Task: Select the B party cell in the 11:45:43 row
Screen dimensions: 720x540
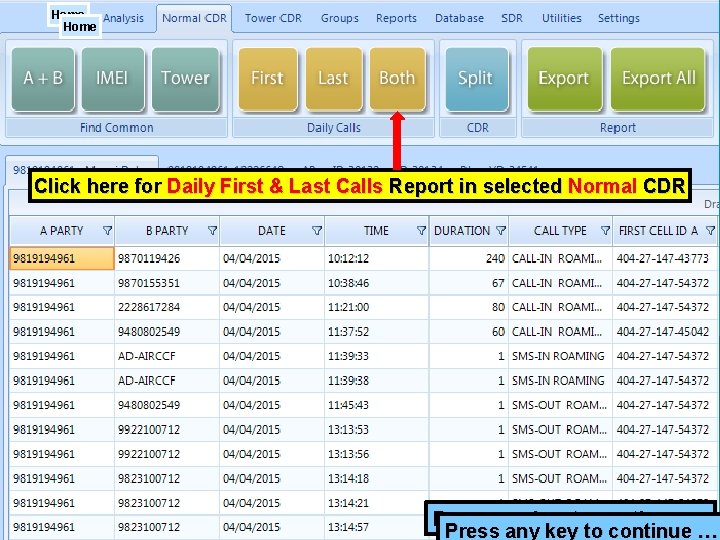Action: (x=167, y=405)
